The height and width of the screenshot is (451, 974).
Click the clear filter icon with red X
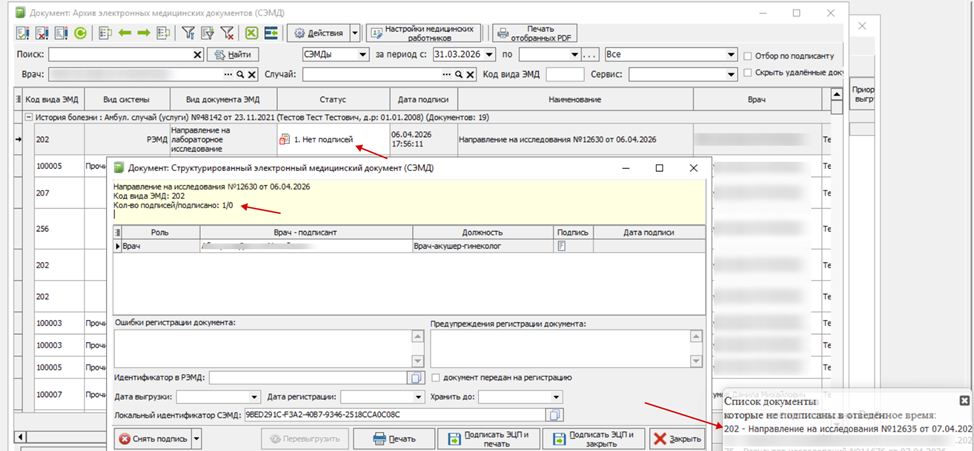click(227, 33)
